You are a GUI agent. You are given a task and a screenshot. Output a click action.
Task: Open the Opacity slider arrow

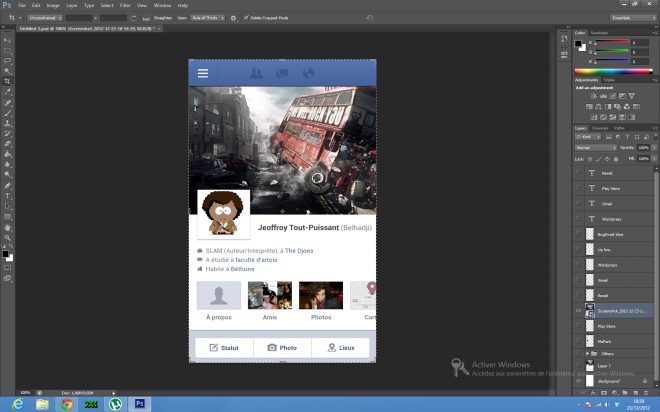point(654,148)
